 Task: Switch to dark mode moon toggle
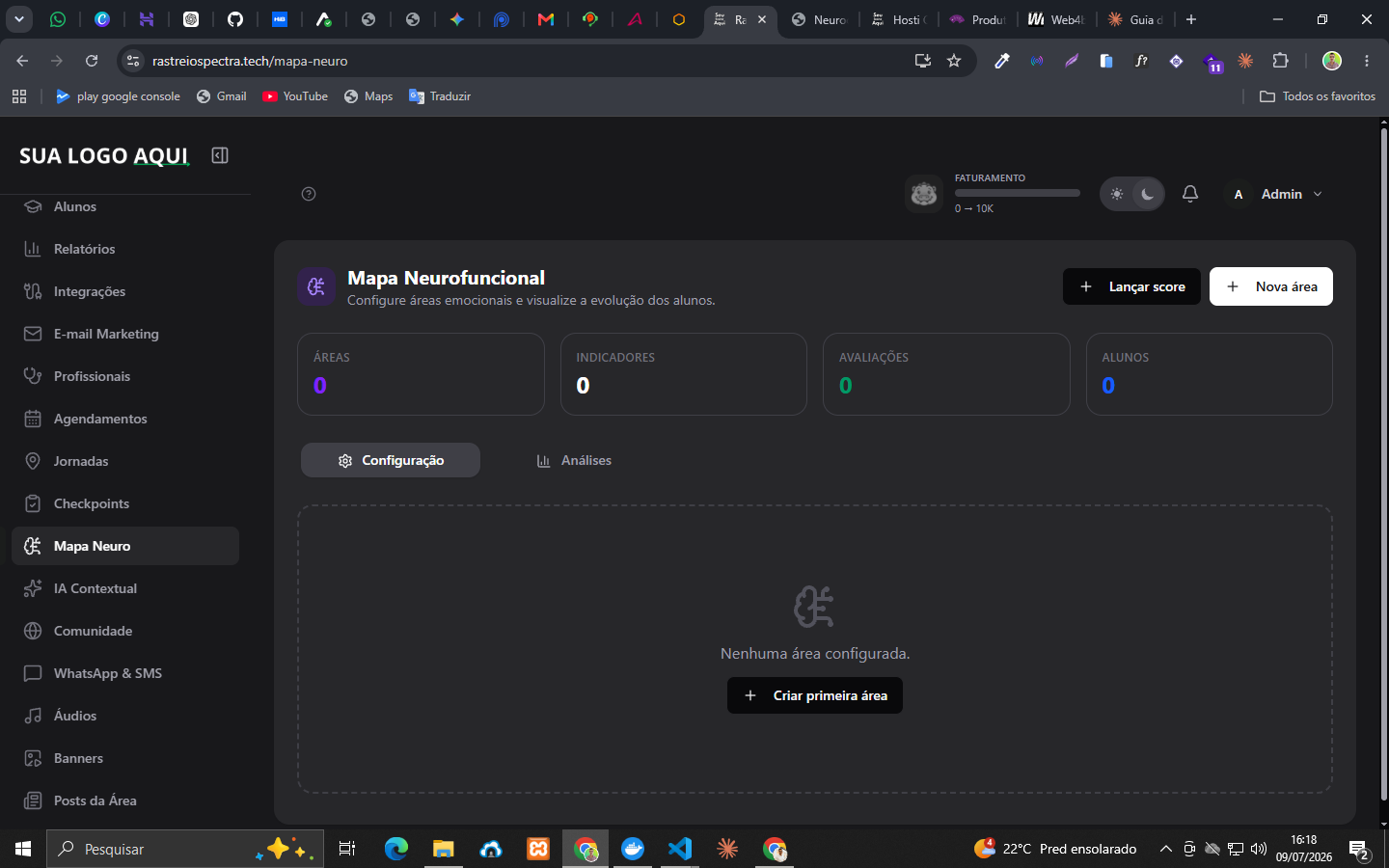(1147, 194)
